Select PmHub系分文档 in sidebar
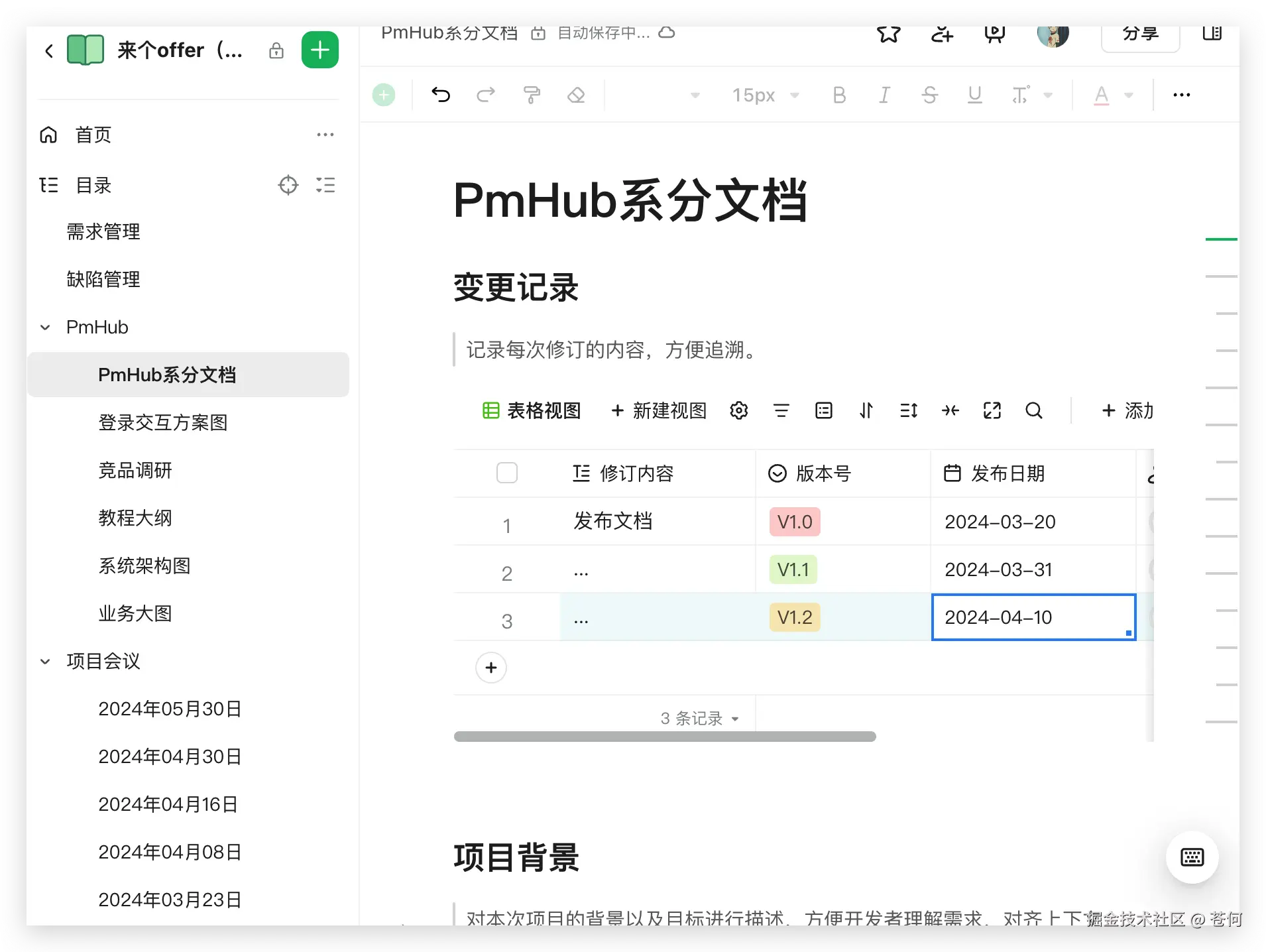Image resolution: width=1266 pixels, height=952 pixels. pos(188,375)
